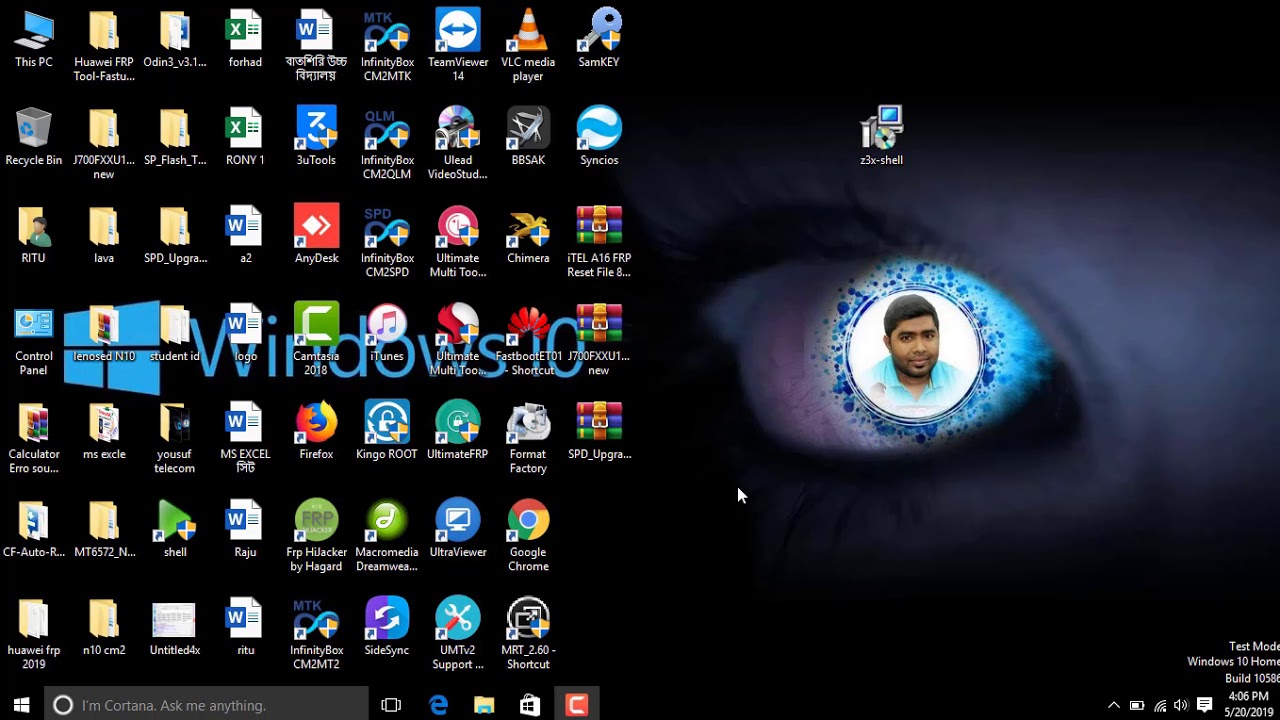Open InfinityBox CM2SPD shortcut
Screen dimensions: 1280x720
pos(387,242)
